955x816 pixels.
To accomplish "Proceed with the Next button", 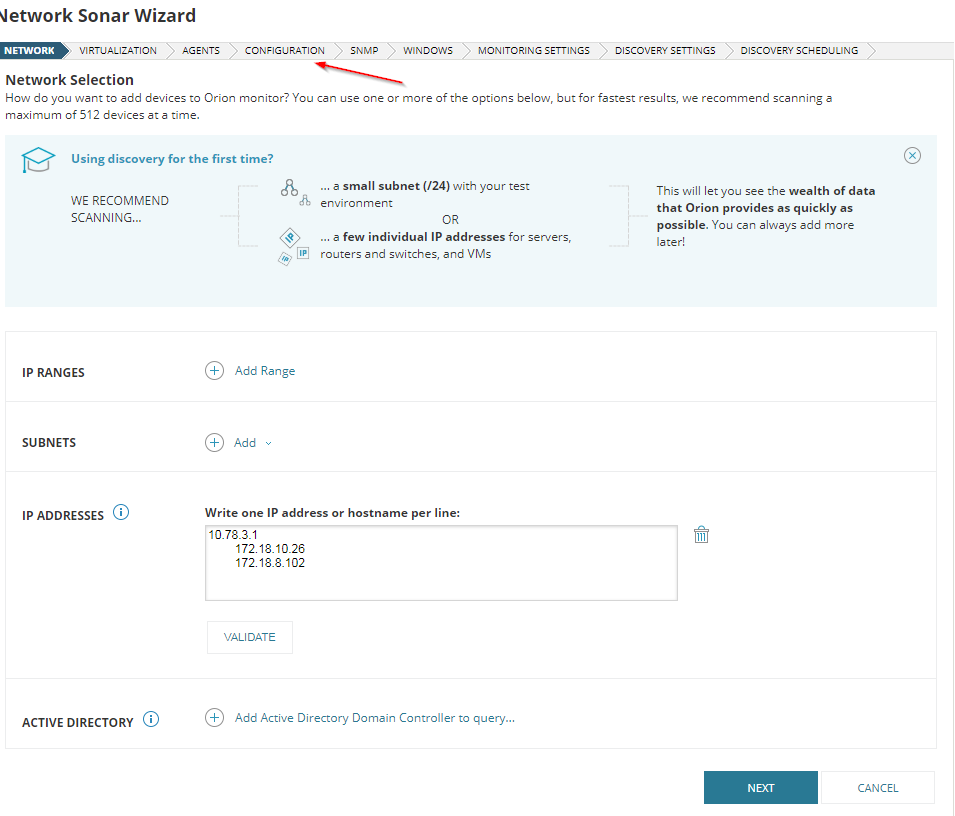I will coord(761,787).
